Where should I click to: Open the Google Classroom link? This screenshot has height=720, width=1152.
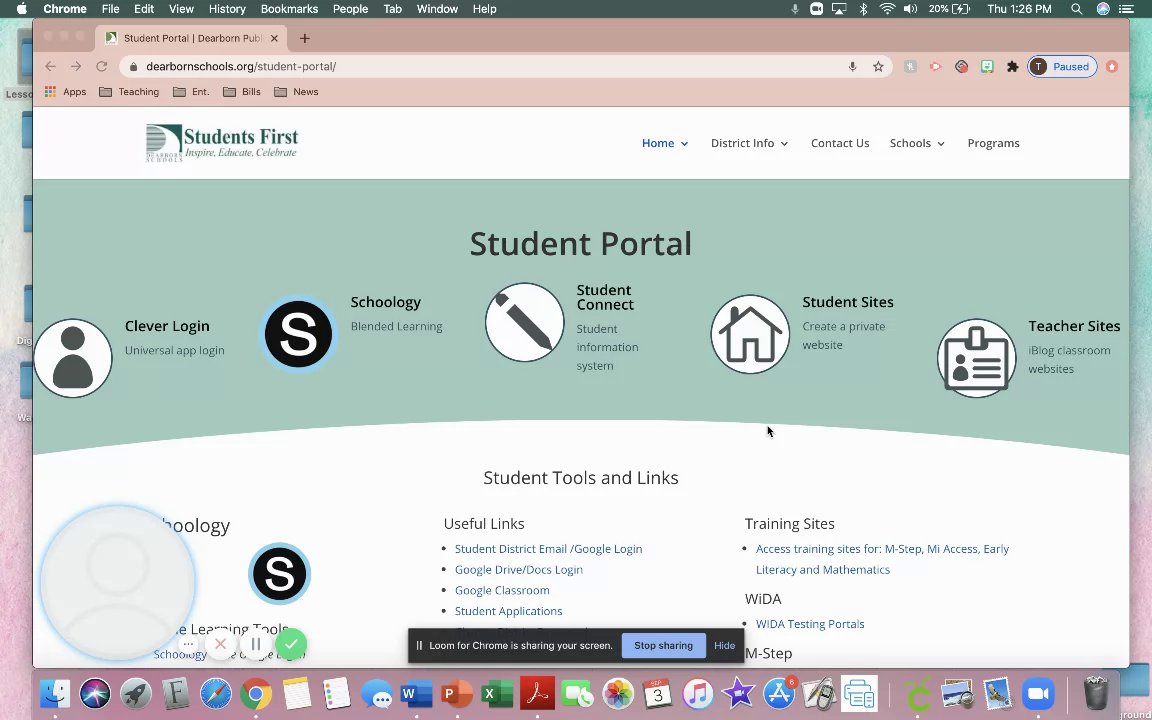tap(502, 590)
